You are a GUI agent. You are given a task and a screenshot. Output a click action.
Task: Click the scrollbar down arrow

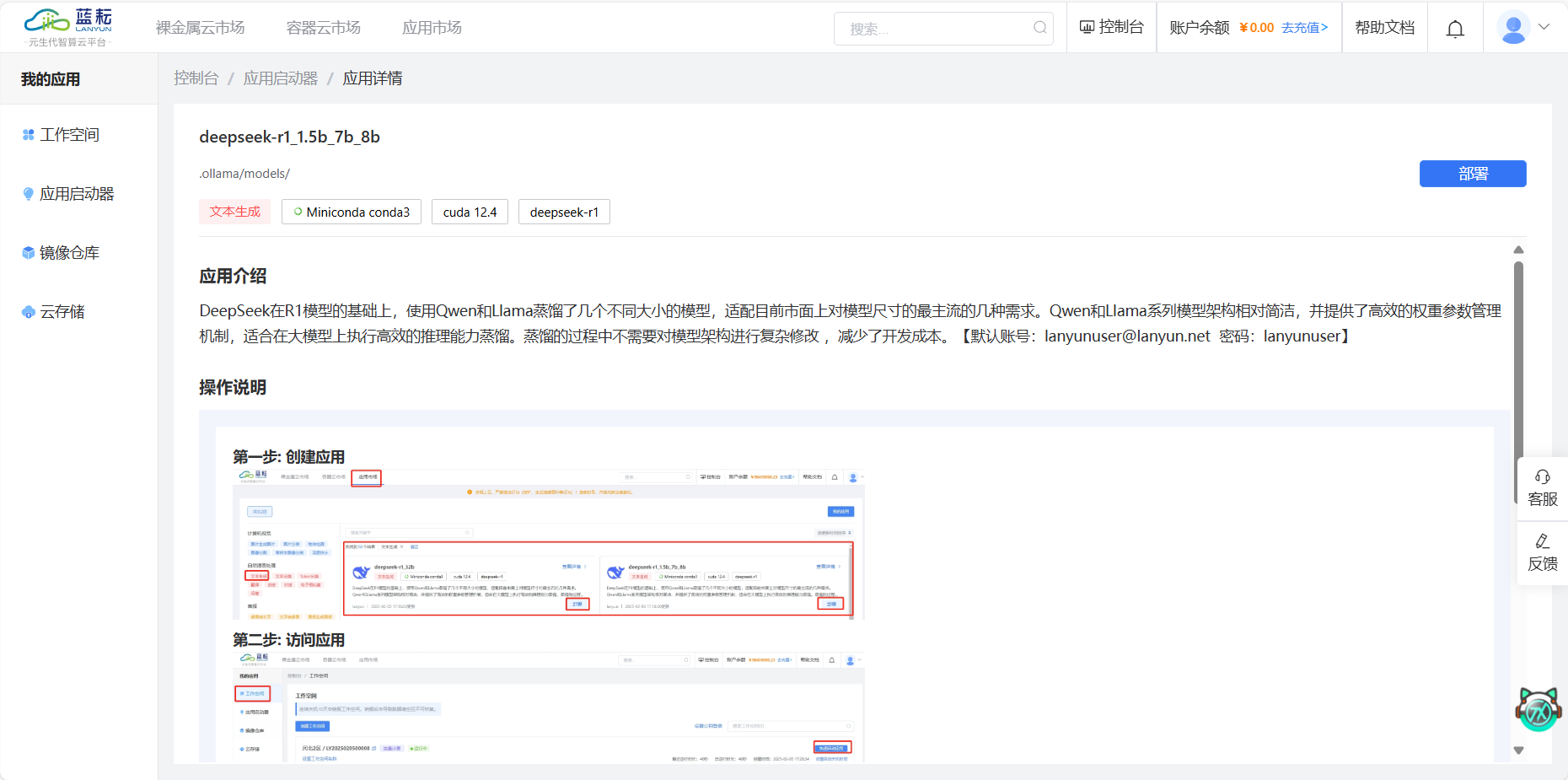click(x=1518, y=750)
